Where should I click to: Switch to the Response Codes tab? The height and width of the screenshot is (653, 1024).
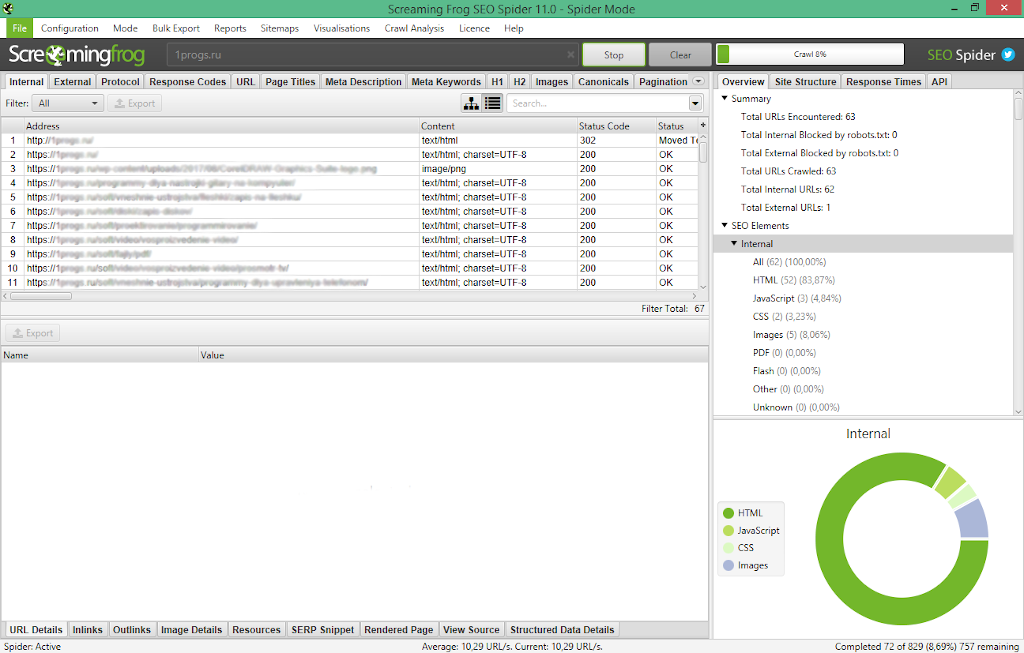coord(187,82)
